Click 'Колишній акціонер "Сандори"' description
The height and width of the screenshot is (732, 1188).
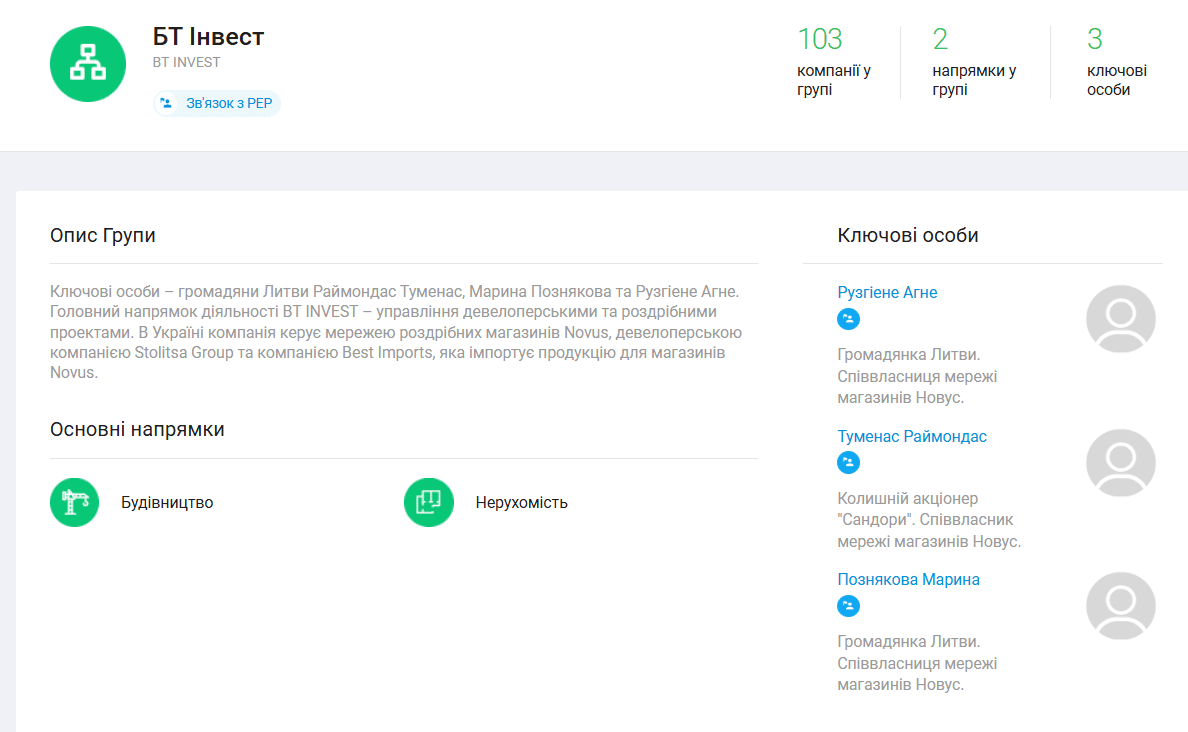(x=929, y=520)
